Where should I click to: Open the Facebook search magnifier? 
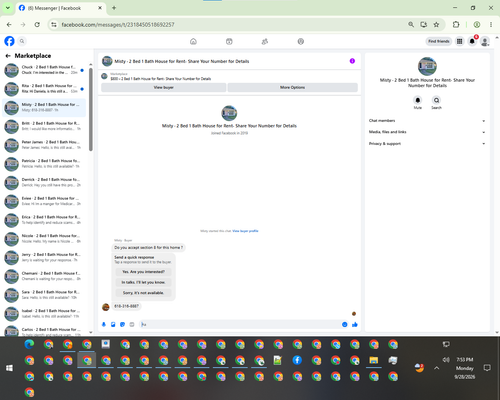click(22, 41)
